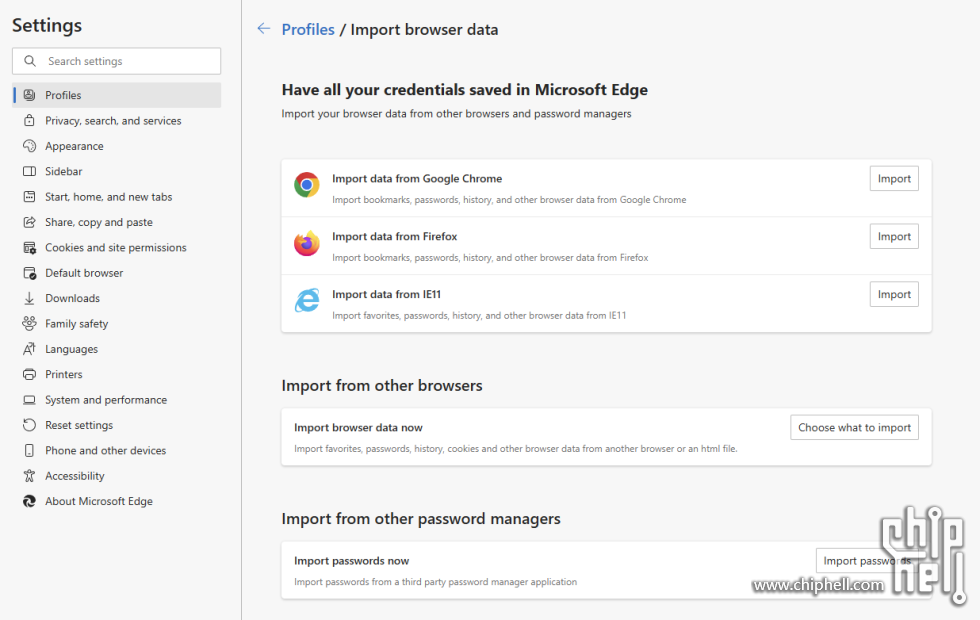The image size is (980, 620).
Task: Click the Profiles sidebar icon
Action: click(29, 95)
